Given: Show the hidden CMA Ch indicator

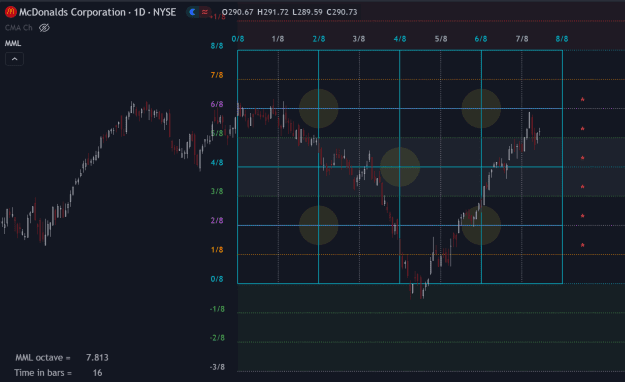Looking at the screenshot, I should coord(44,28).
